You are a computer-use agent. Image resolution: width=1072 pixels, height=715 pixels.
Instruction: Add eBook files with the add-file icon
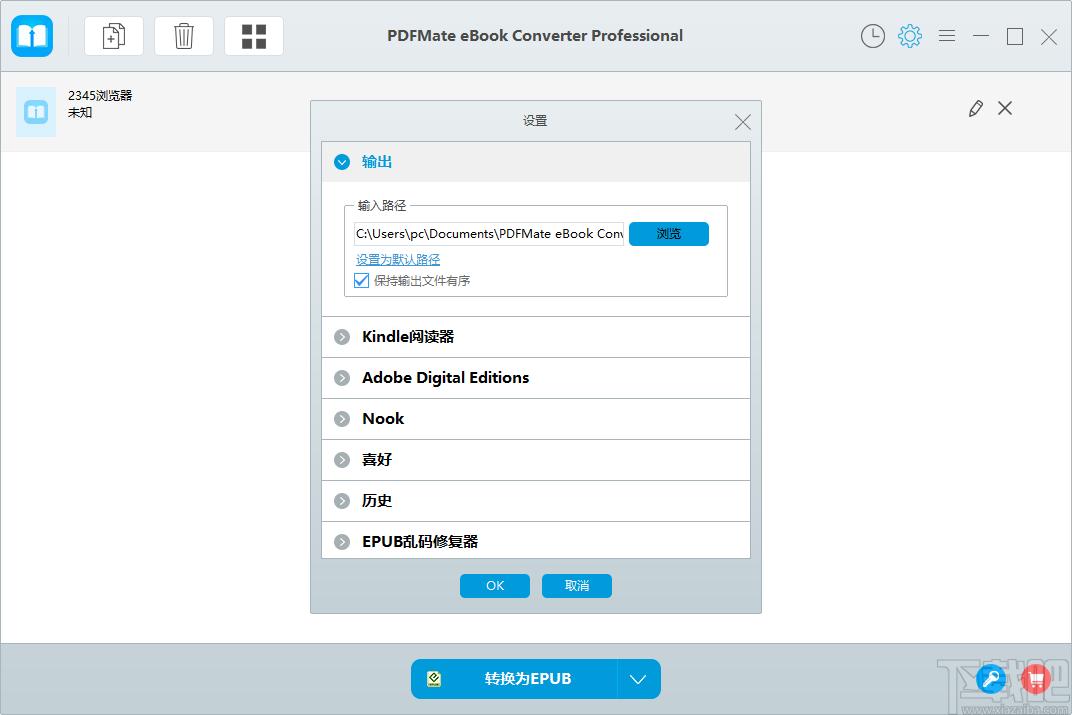[x=113, y=36]
